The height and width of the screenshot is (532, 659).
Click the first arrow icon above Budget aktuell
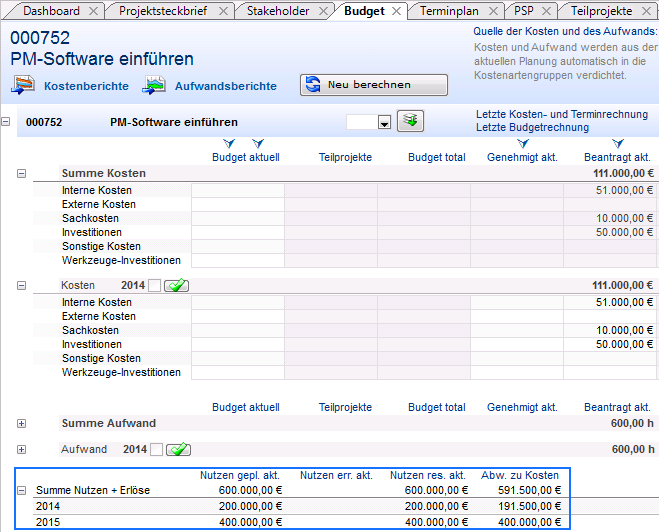coord(229,144)
